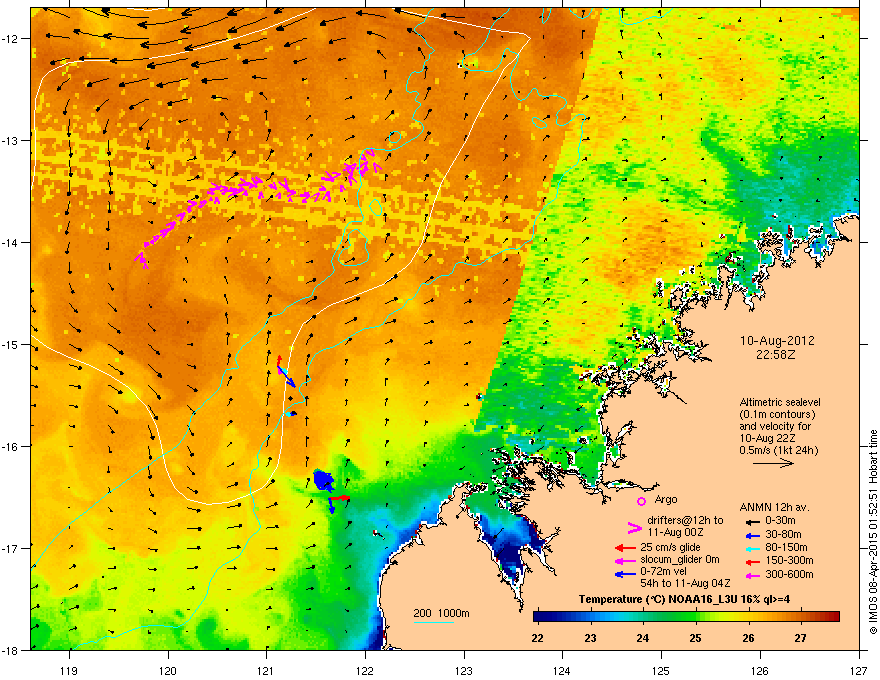Click the '0-30m' depth label
This screenshot has width=880, height=680.
[780, 521]
